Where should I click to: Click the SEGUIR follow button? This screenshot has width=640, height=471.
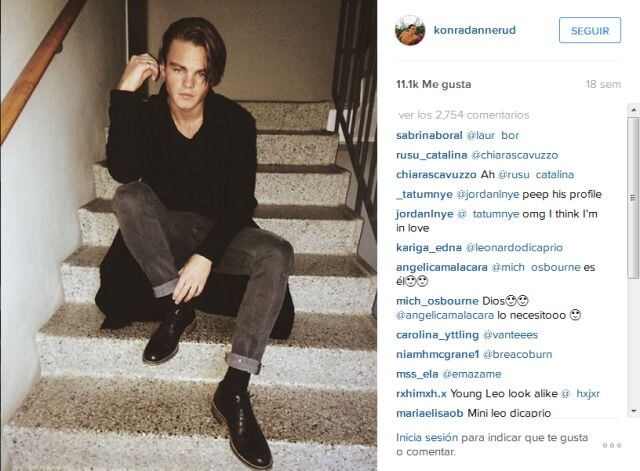coord(590,30)
